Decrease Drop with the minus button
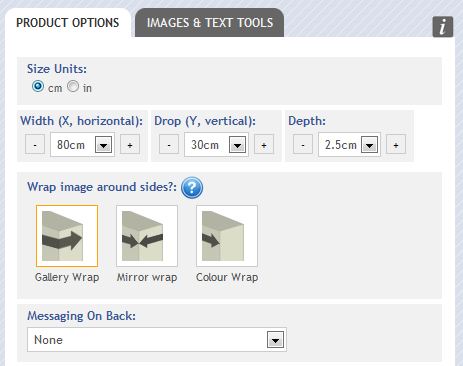Screen dimensions: 463x366 pyautogui.click(x=169, y=144)
